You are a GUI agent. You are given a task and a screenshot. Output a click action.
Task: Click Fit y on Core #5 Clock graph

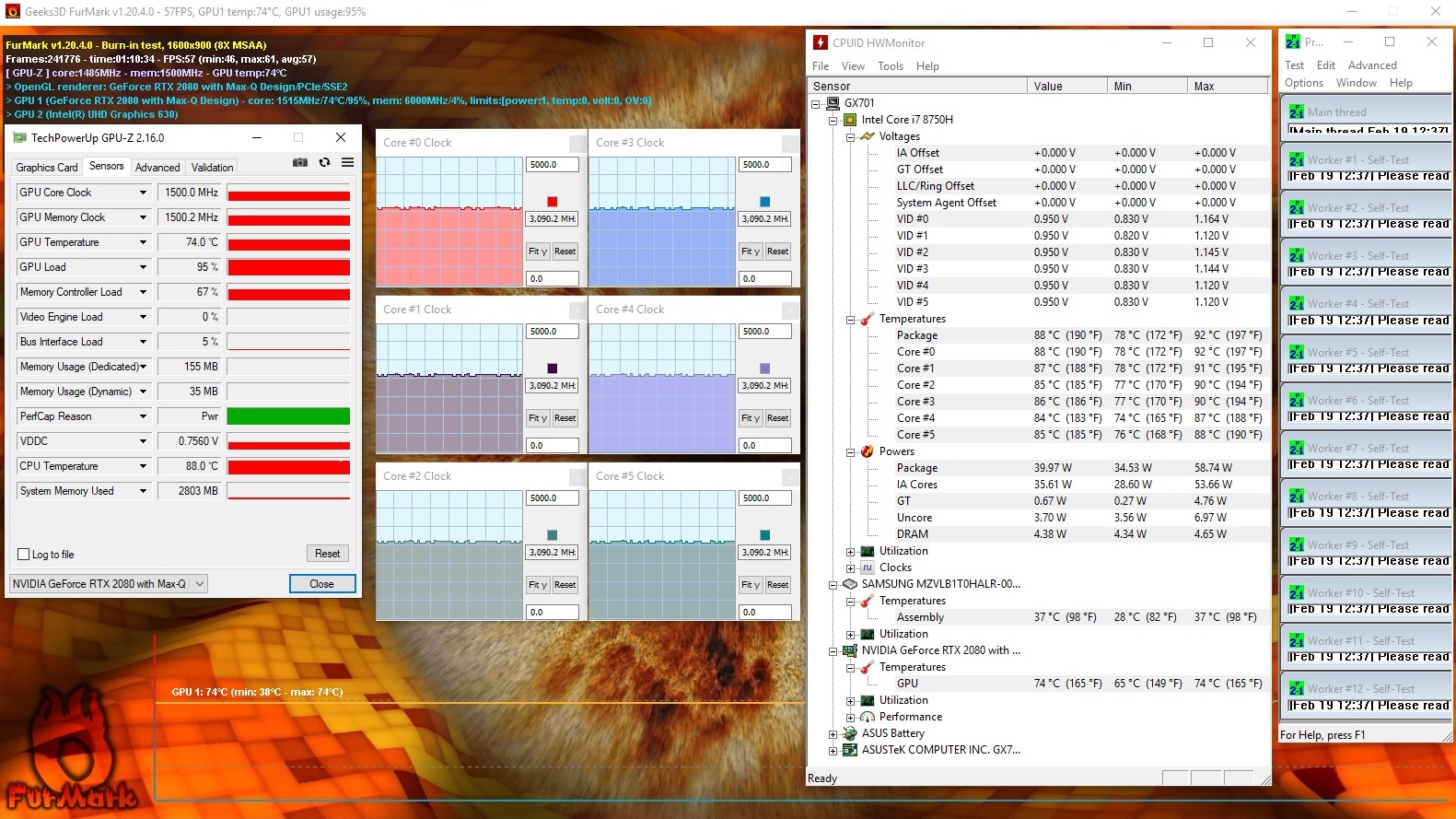click(x=751, y=585)
